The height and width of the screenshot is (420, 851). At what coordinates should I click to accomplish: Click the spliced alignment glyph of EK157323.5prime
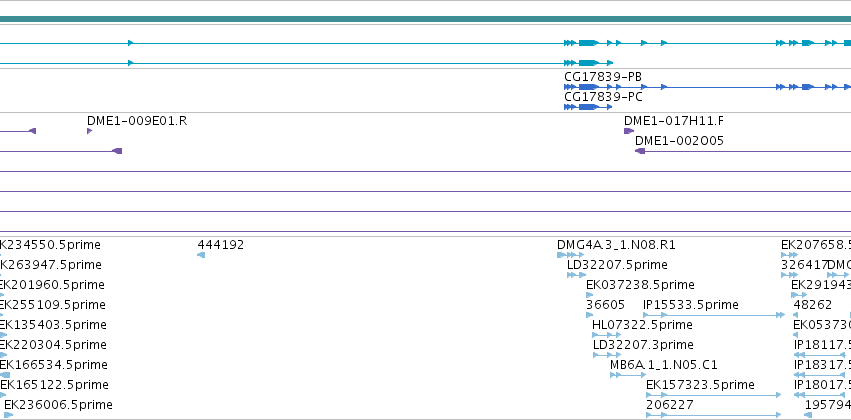[714, 395]
